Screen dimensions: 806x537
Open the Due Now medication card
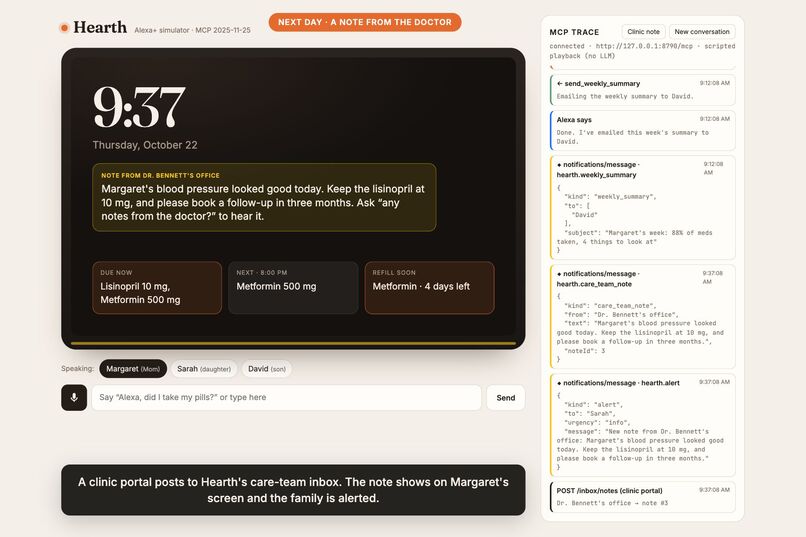click(x=157, y=288)
